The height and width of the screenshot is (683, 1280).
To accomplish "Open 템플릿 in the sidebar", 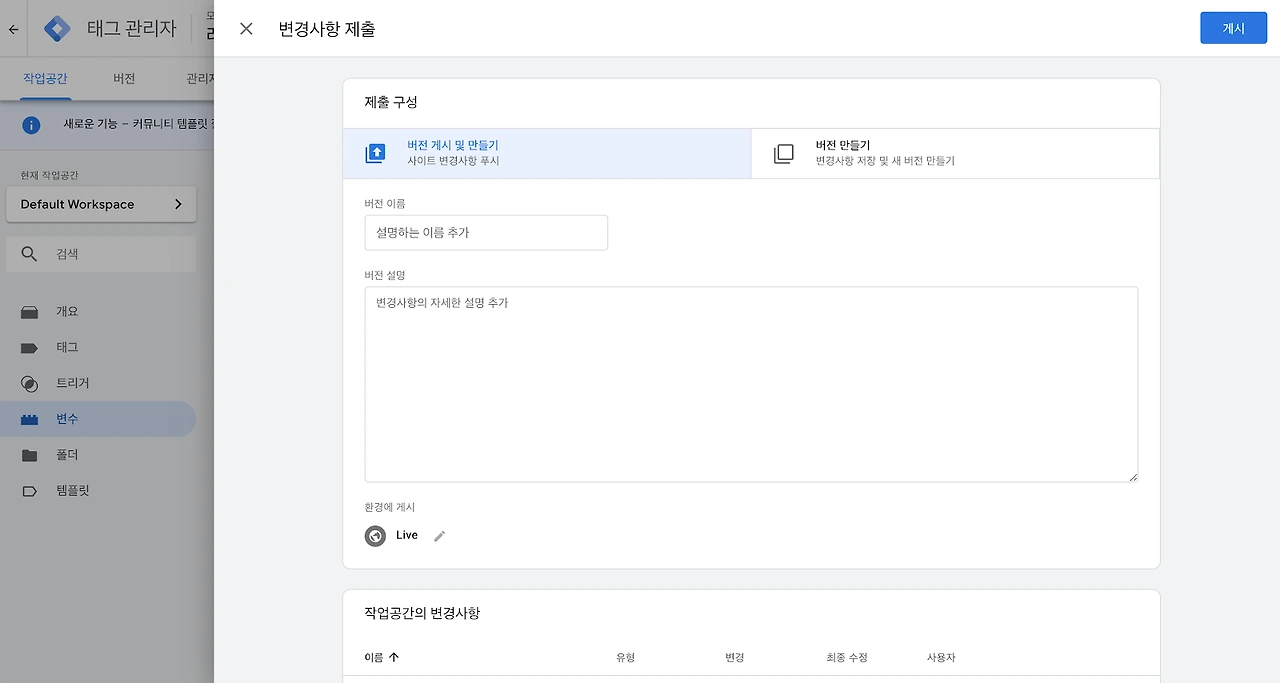I will coord(98,491).
